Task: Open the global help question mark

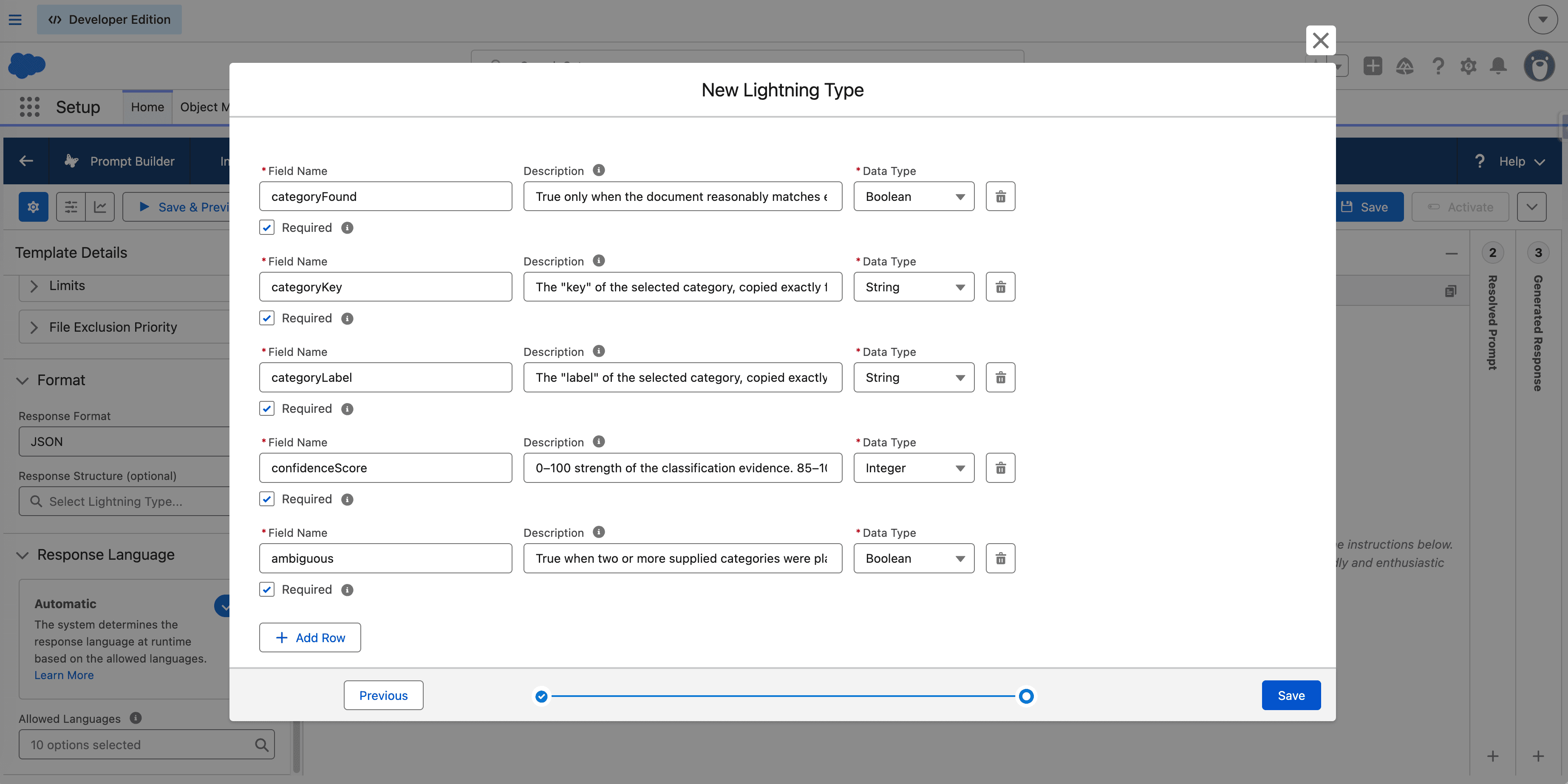Action: [1438, 66]
